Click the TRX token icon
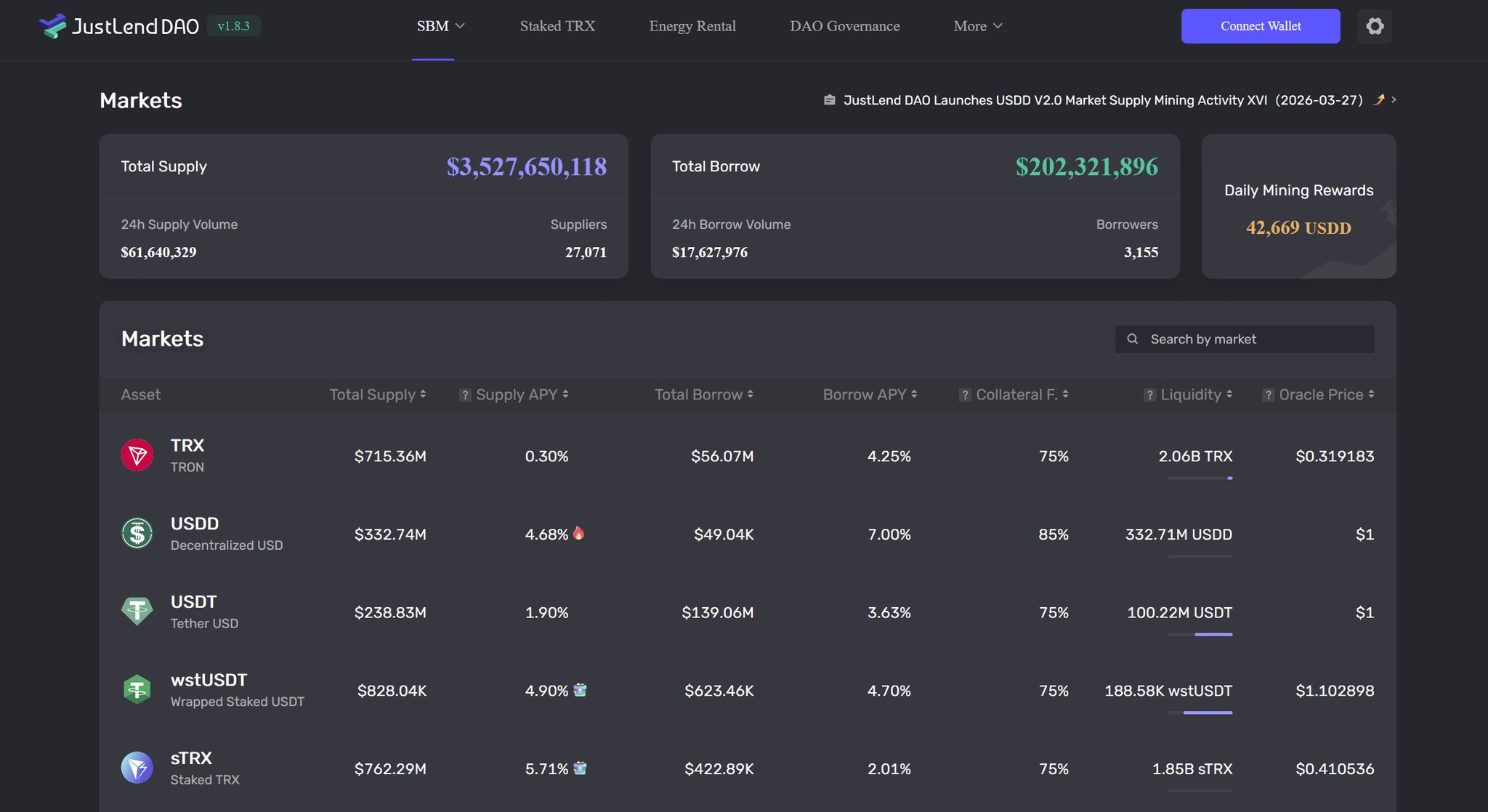The image size is (1488, 812). coord(137,455)
